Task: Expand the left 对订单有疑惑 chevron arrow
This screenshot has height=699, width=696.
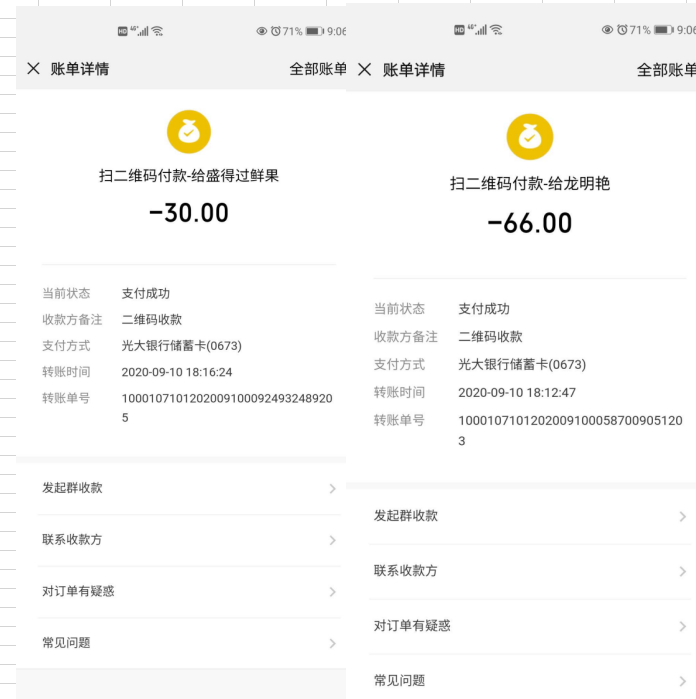Action: (332, 592)
